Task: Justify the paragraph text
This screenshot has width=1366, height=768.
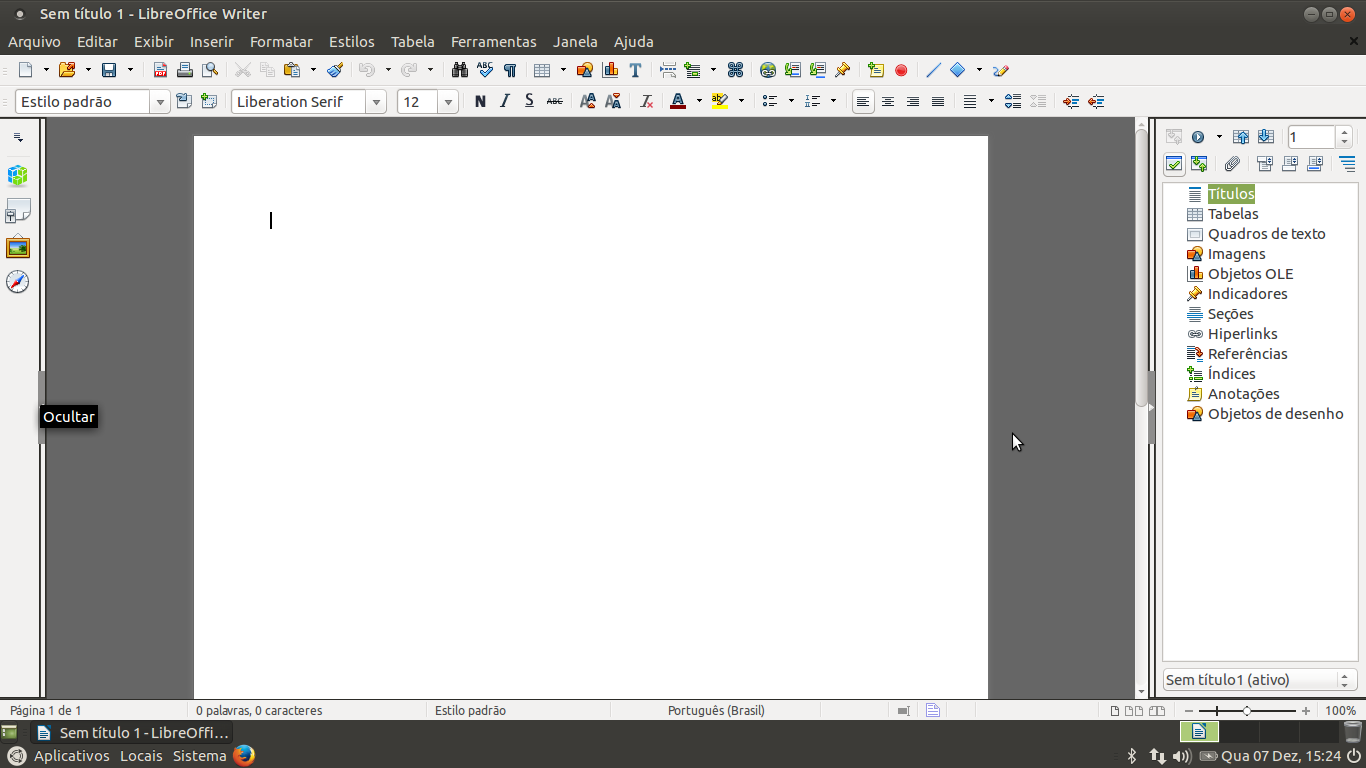Action: pos(938,101)
